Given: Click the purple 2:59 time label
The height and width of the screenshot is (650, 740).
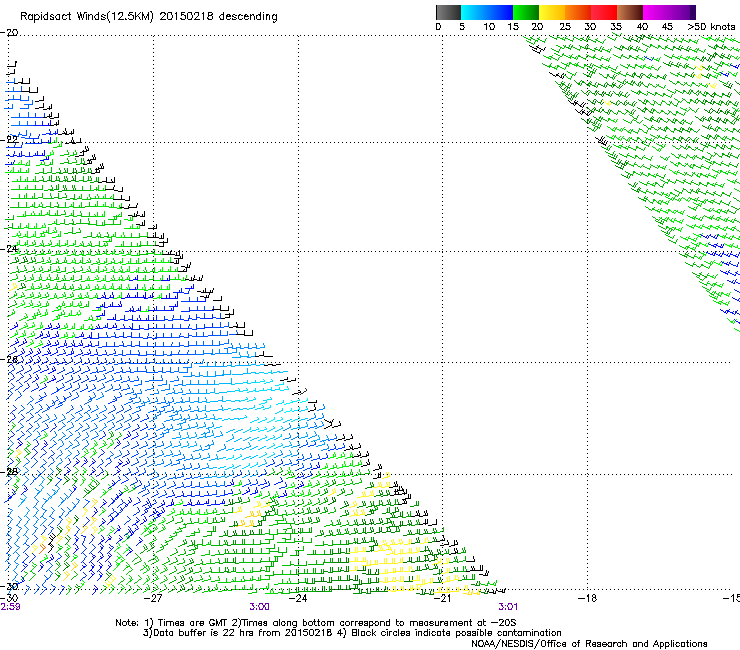Looking at the screenshot, I should click(x=10, y=607).
